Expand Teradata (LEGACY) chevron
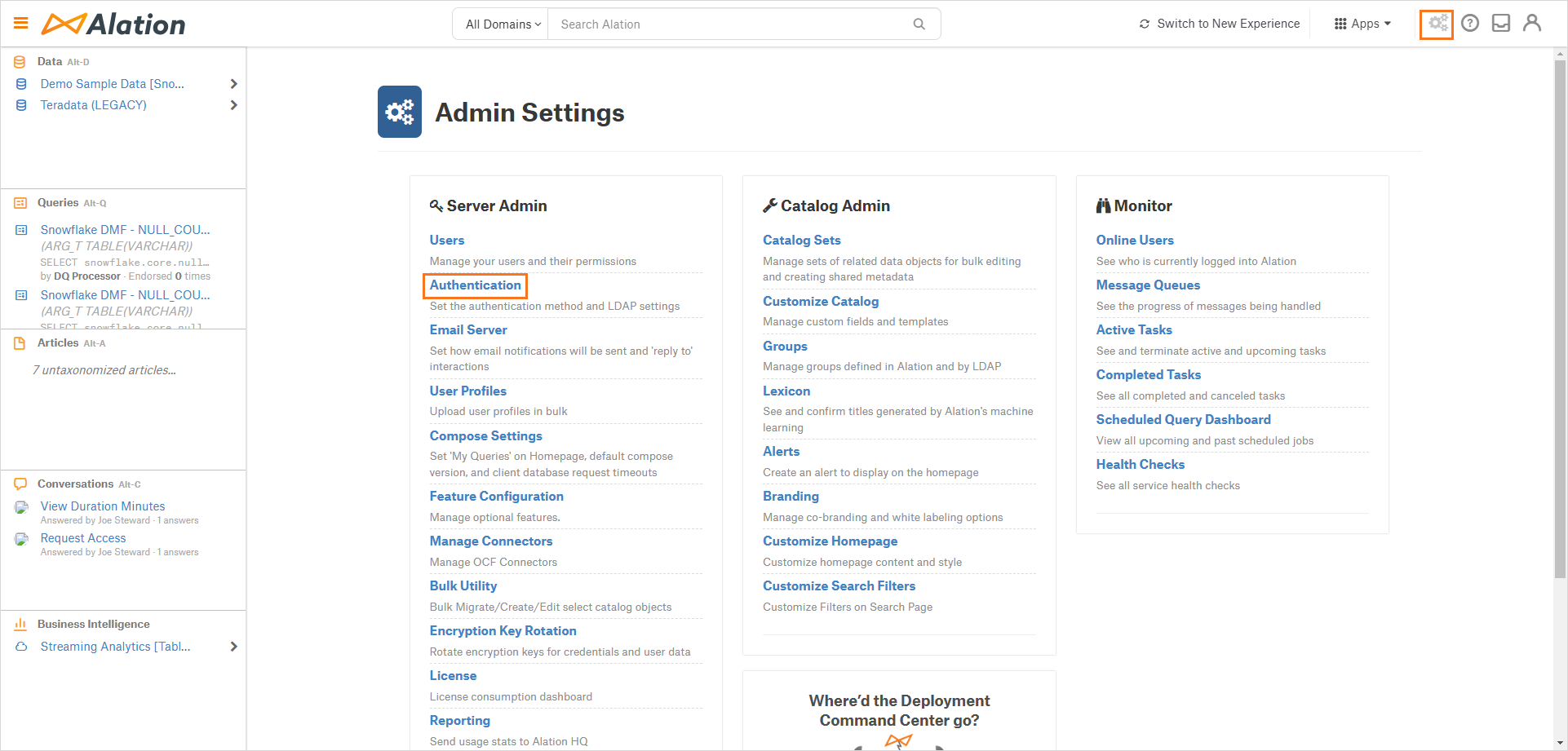 (x=234, y=105)
